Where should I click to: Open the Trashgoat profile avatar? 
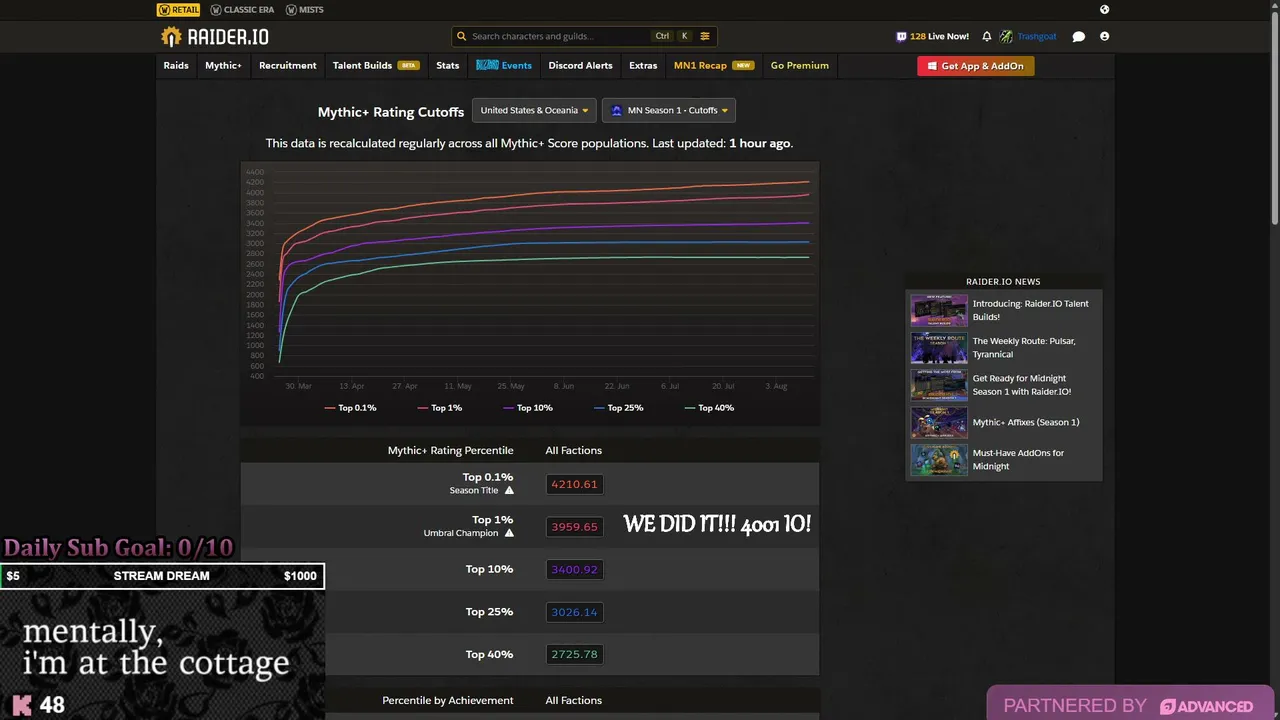(x=1006, y=36)
